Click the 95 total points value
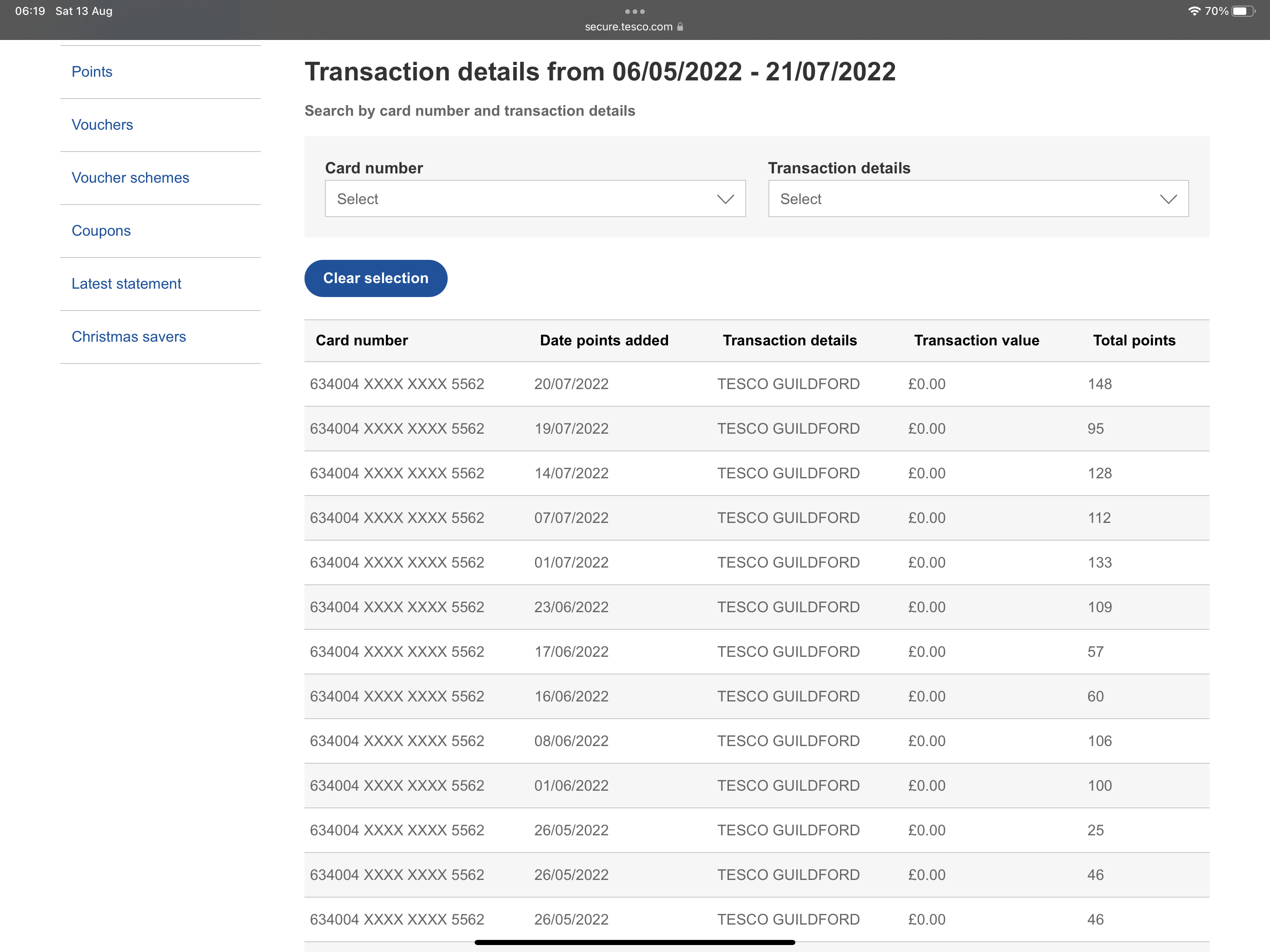The width and height of the screenshot is (1270, 952). tap(1096, 429)
